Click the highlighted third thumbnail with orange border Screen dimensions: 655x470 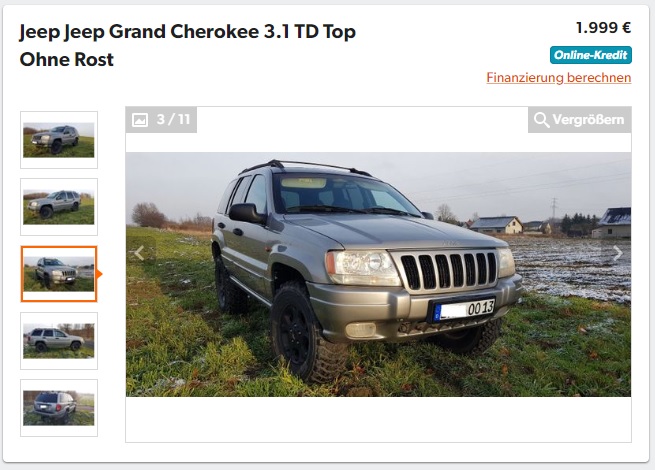click(59, 274)
